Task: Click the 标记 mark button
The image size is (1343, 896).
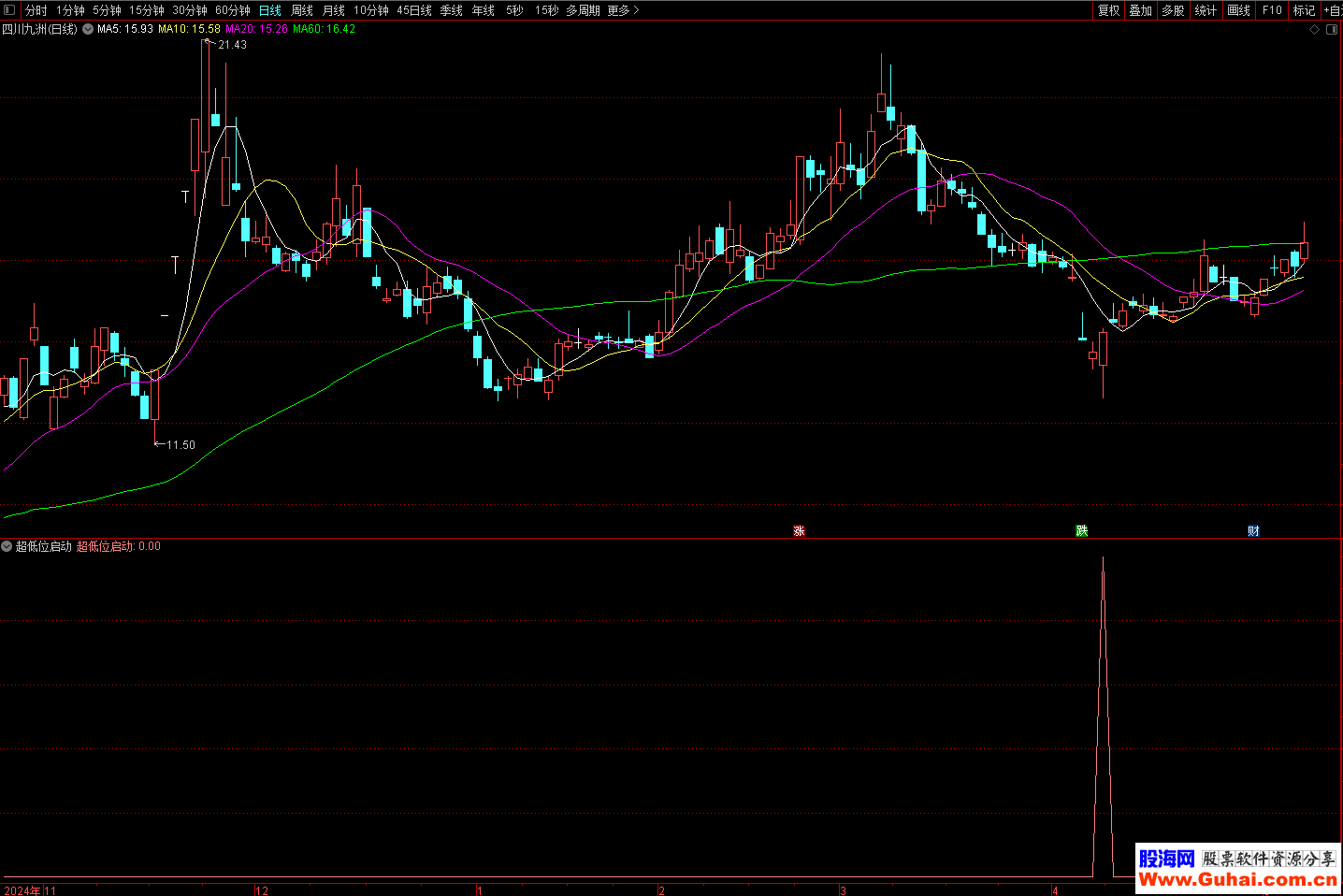Action: tap(1304, 10)
